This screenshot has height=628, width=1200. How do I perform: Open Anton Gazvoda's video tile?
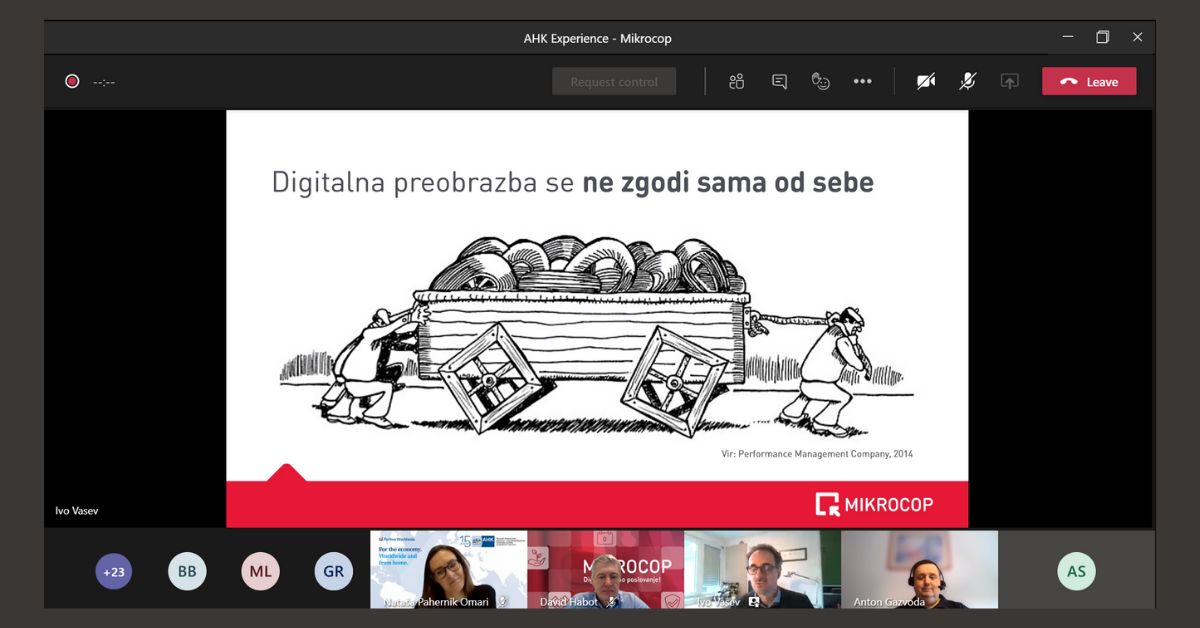920,570
